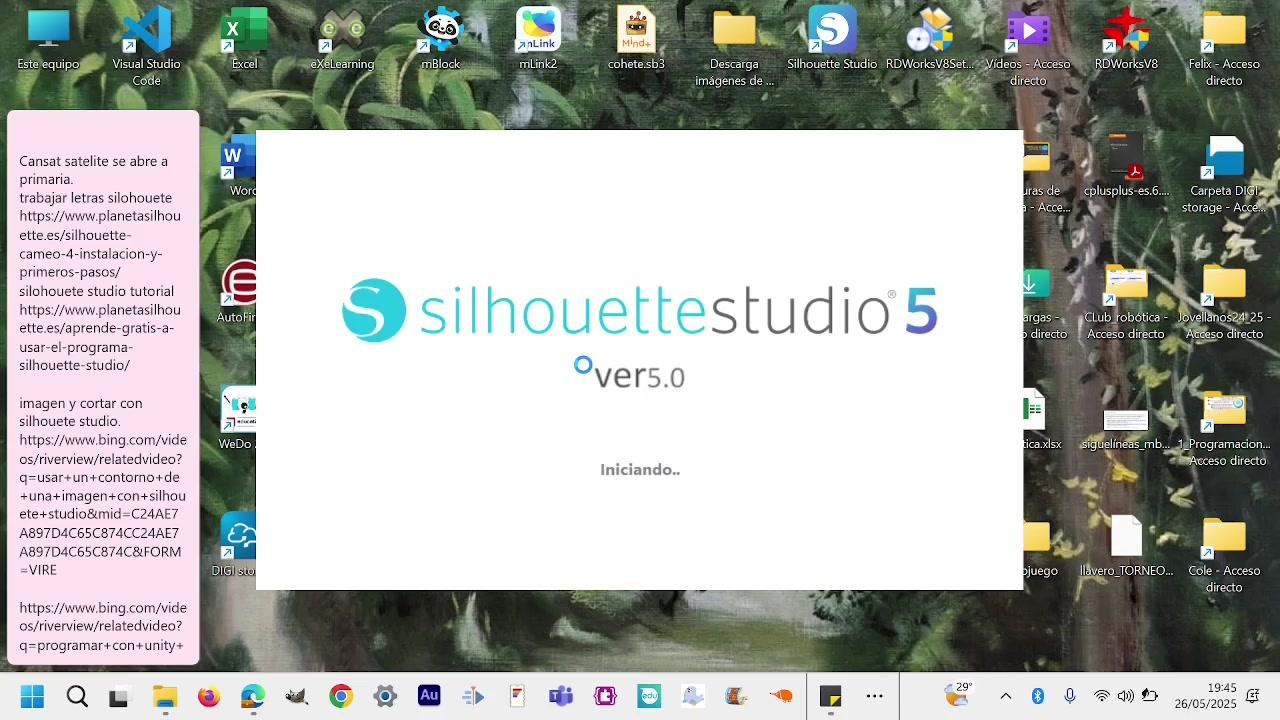Viewport: 1280px width, 720px height.
Task: Select the Vídeos - Acceso directo shortcut
Action: pos(1028,47)
